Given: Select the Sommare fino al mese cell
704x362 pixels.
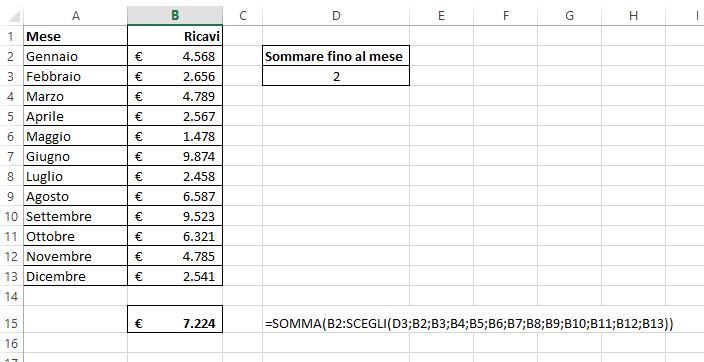Looking at the screenshot, I should (x=336, y=56).
